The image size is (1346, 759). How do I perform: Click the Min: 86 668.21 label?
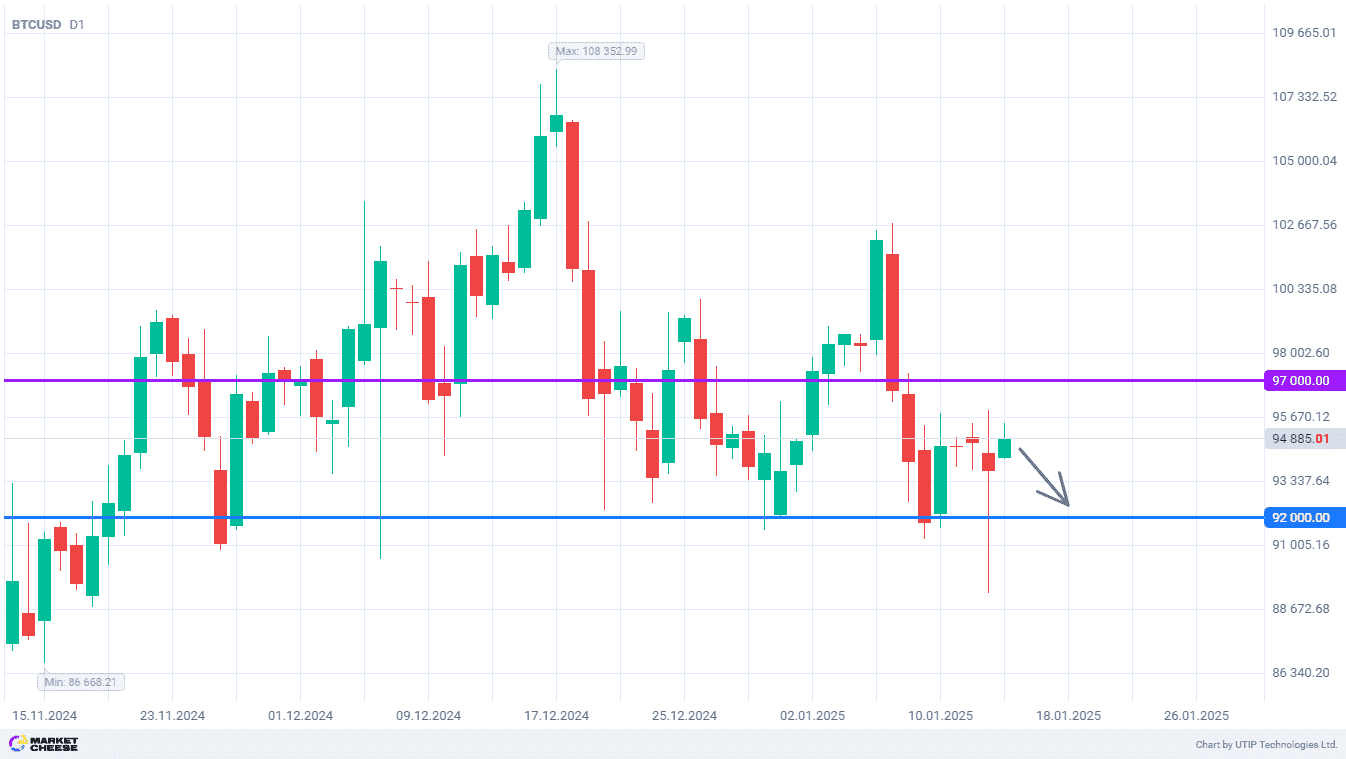tap(81, 682)
